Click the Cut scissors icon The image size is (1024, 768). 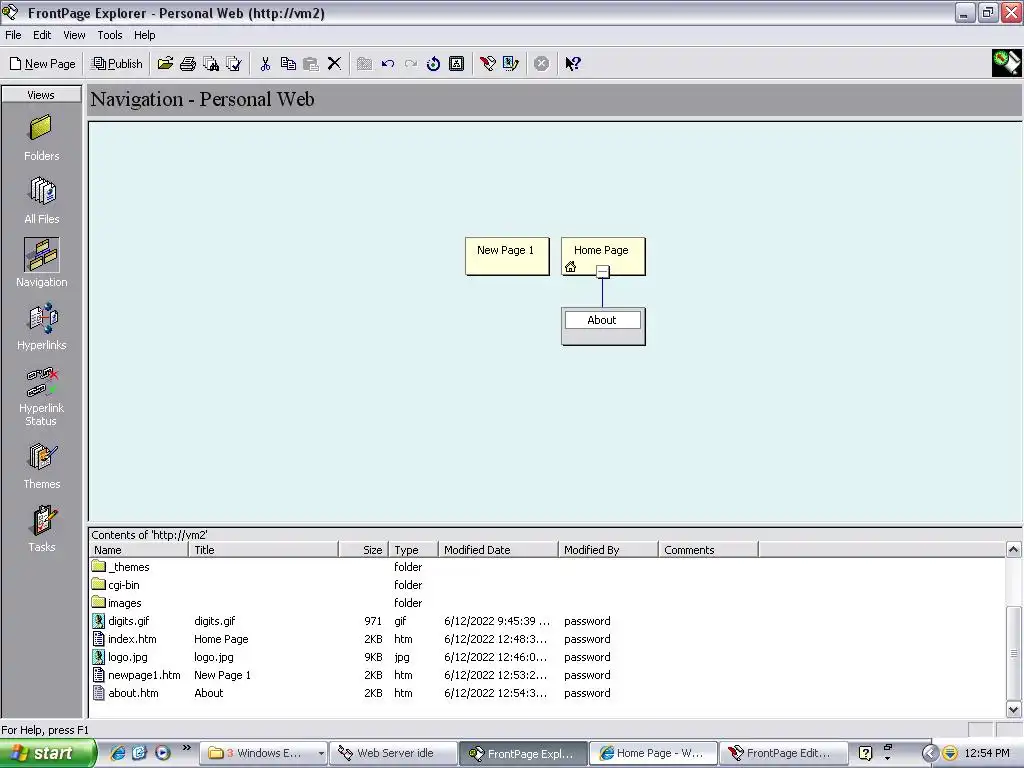(265, 63)
